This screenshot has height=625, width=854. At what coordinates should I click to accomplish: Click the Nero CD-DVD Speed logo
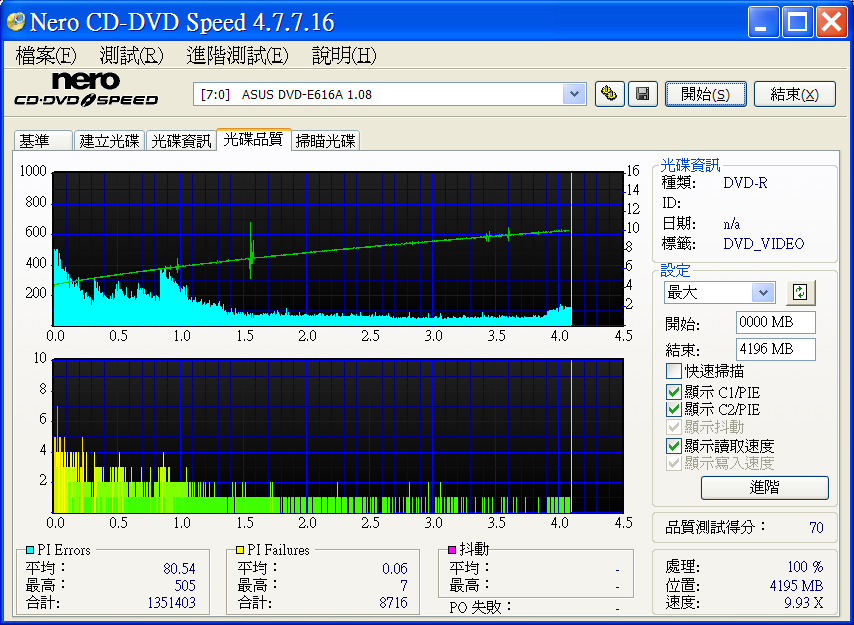pos(86,90)
